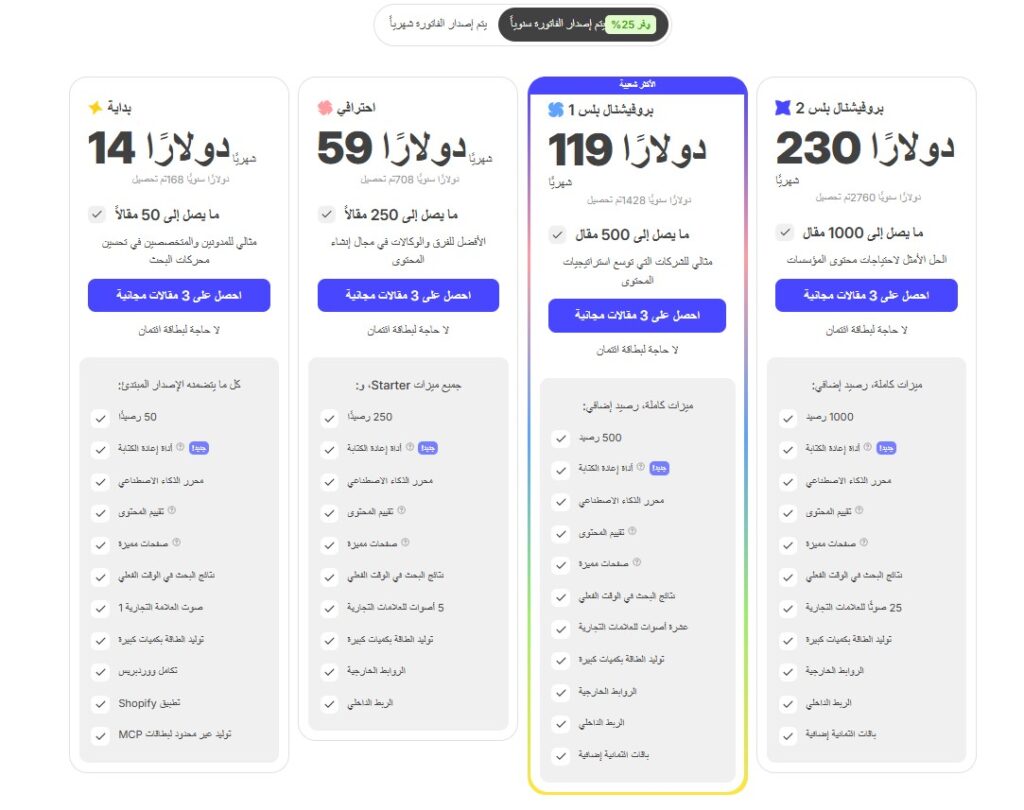Click the blue swirl icon on the بروفيشنال بلس 1 plan
This screenshot has height=810, width=1024.
[556, 110]
